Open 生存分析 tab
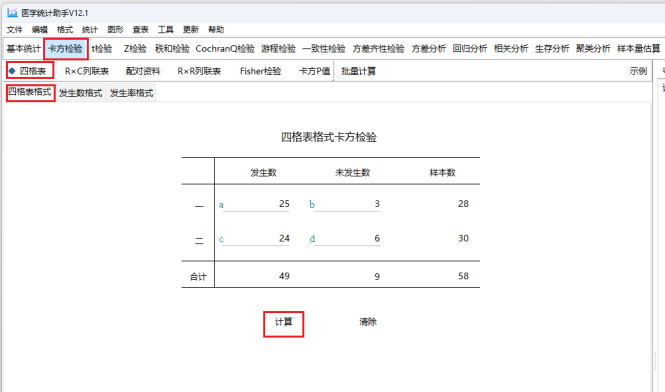Viewport: 665px width, 392px height. click(552, 48)
